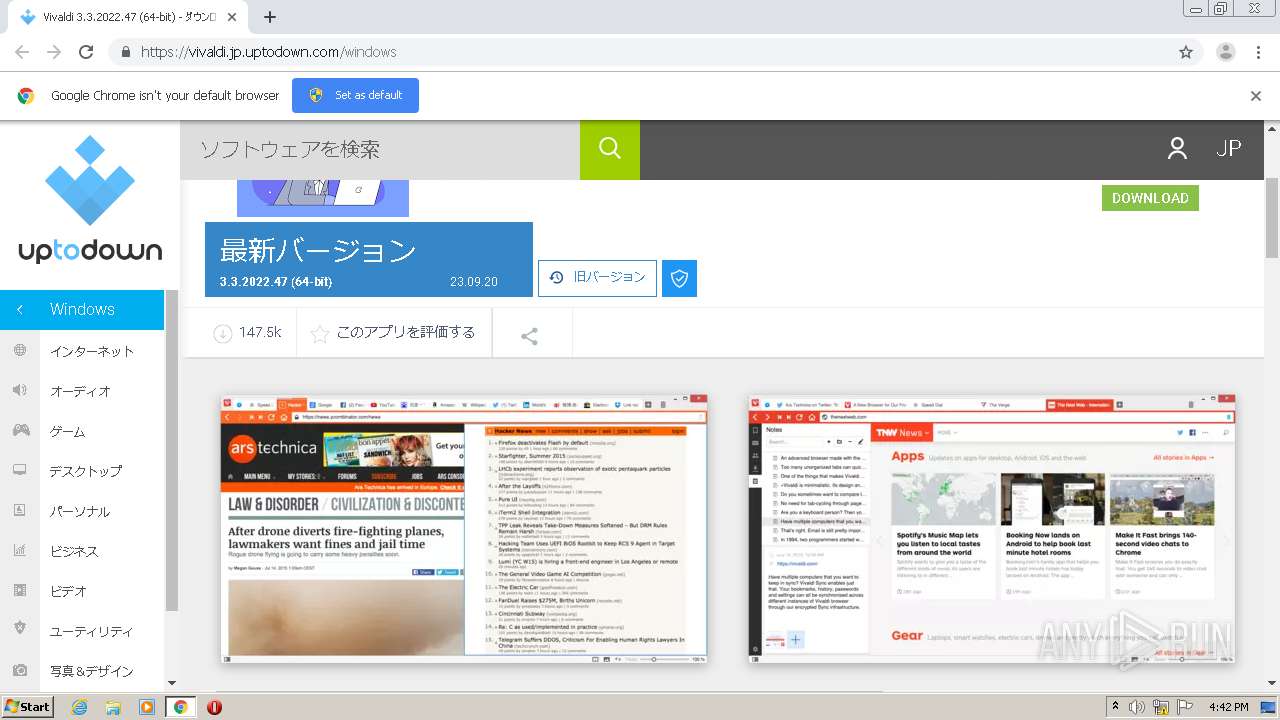The width and height of the screenshot is (1280, 720).
Task: Bookmark this page with the star icon
Action: [x=1186, y=52]
